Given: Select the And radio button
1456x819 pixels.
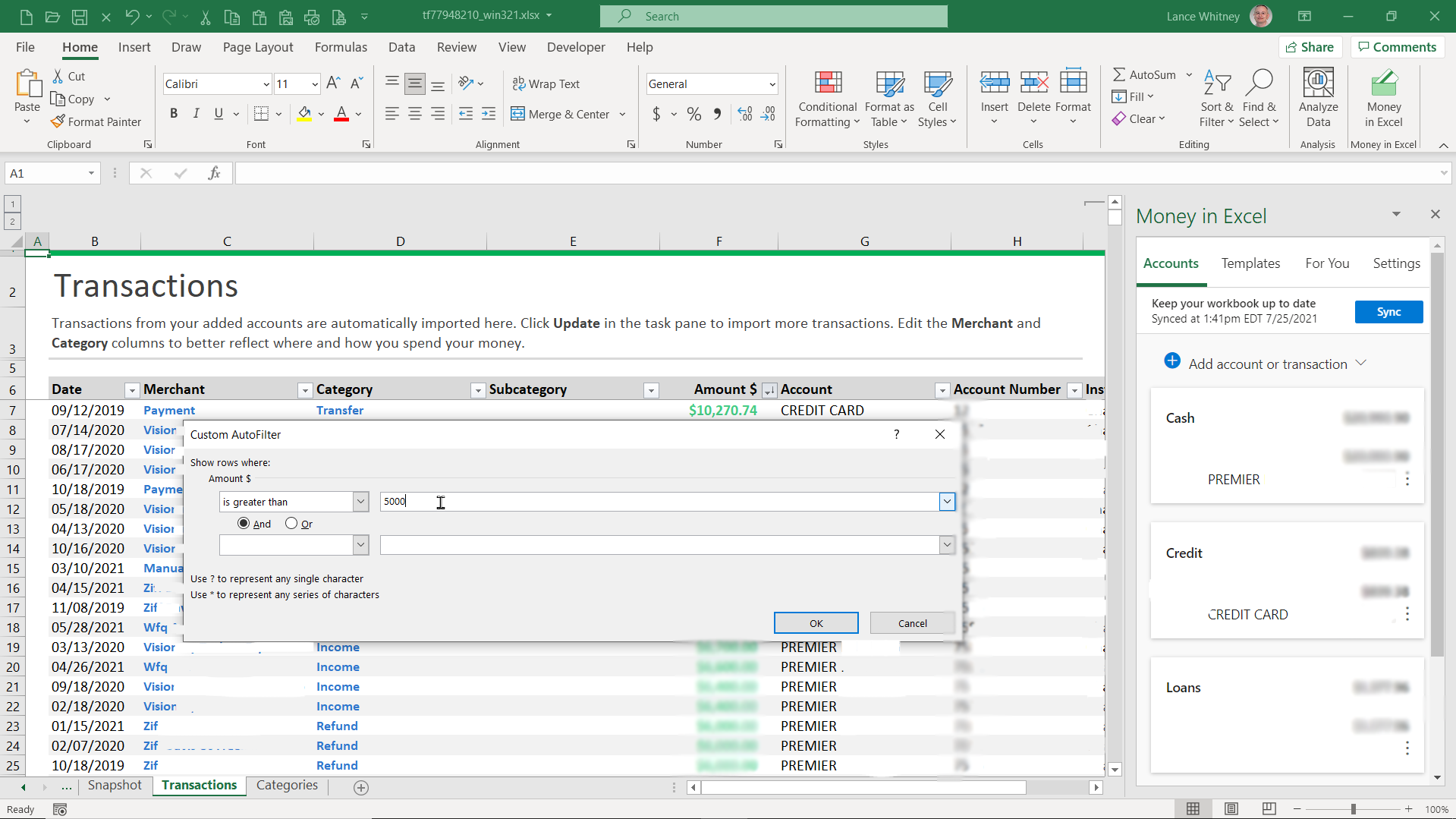Looking at the screenshot, I should click(244, 523).
